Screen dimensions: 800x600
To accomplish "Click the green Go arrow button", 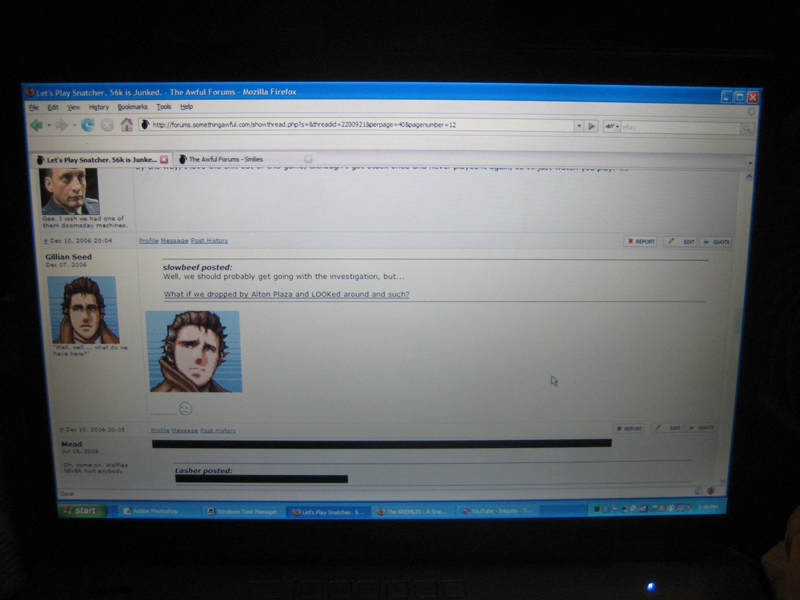I will coord(591,126).
